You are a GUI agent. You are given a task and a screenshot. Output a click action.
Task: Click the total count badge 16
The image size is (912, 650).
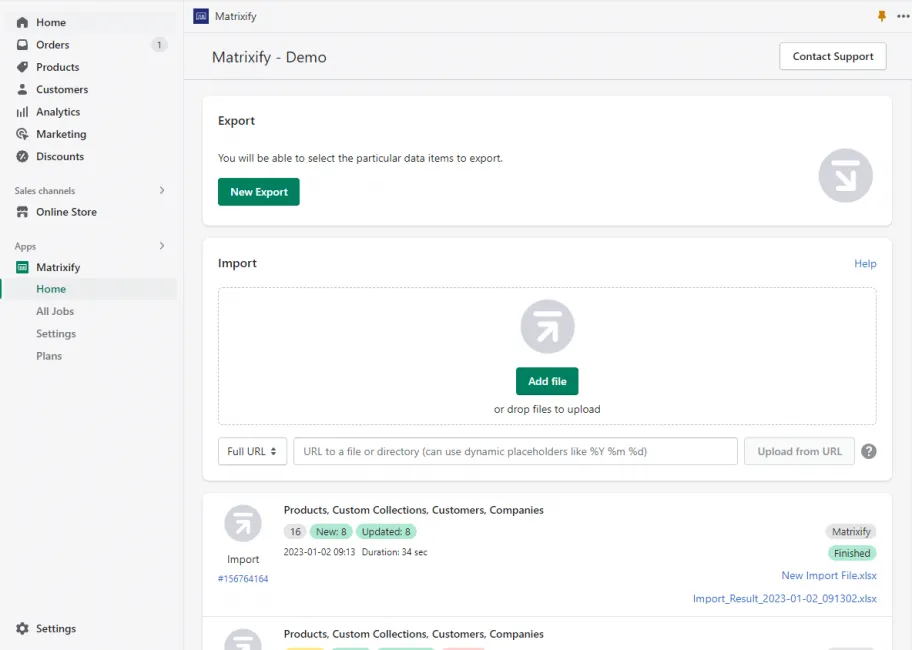pyautogui.click(x=295, y=531)
